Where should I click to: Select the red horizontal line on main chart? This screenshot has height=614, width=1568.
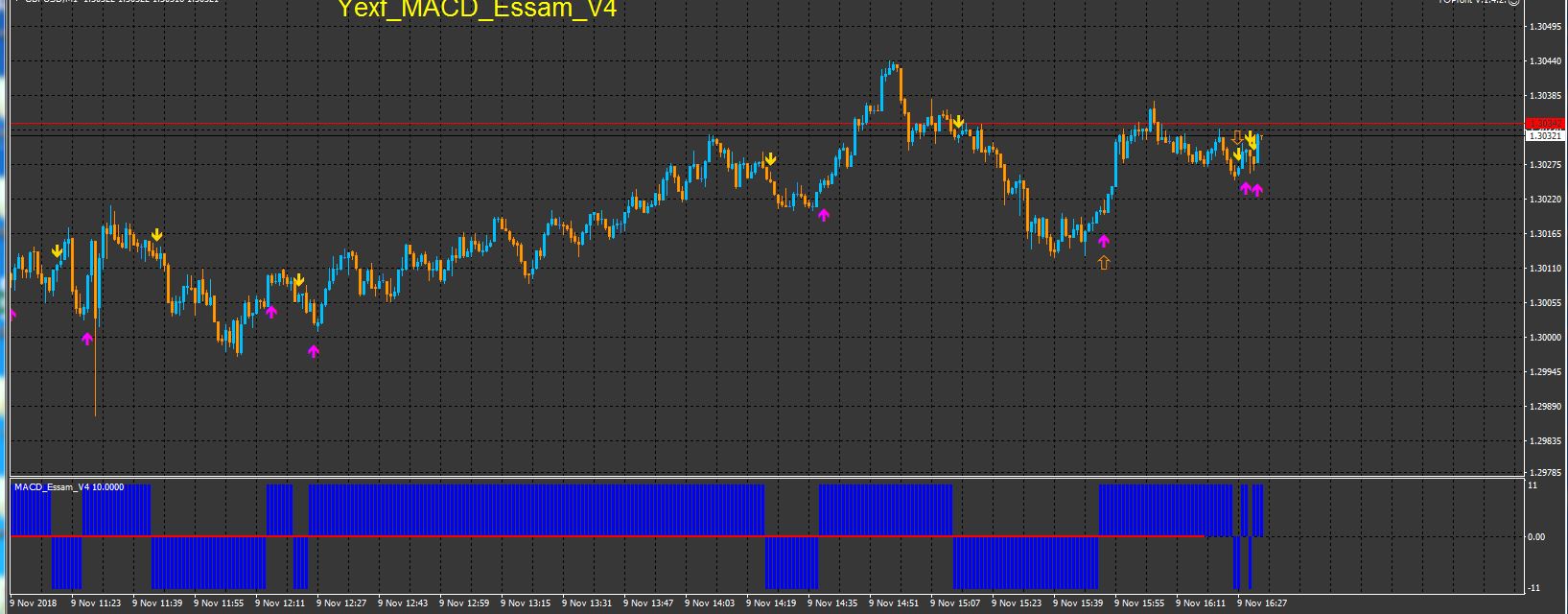pyautogui.click(x=767, y=124)
